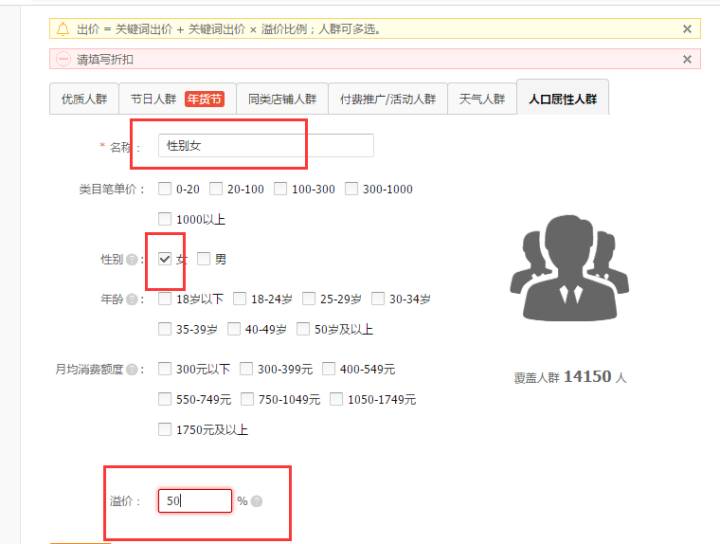Select the 人口属性人群 tab
Viewport: 720px width, 544px height.
(x=562, y=98)
